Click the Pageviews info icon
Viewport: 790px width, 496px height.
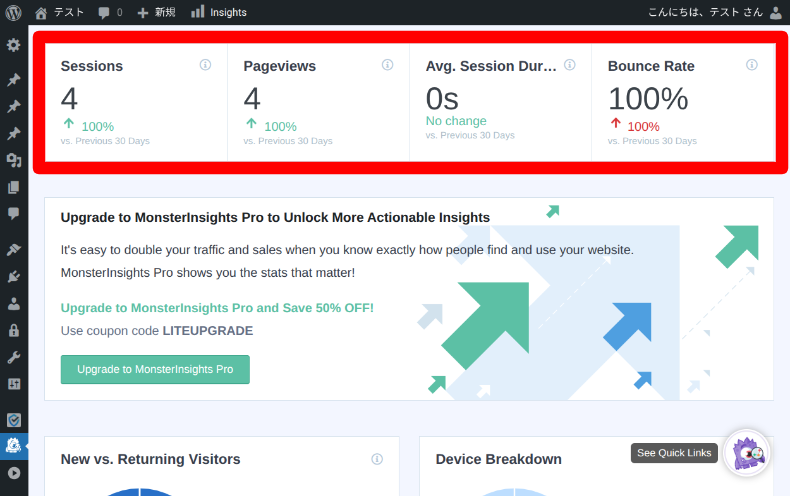coord(387,65)
